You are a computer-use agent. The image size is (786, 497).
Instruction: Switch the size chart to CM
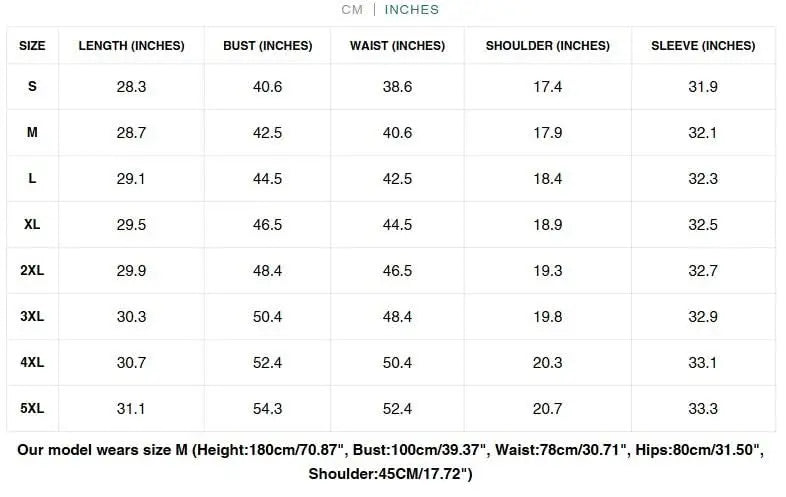click(351, 10)
